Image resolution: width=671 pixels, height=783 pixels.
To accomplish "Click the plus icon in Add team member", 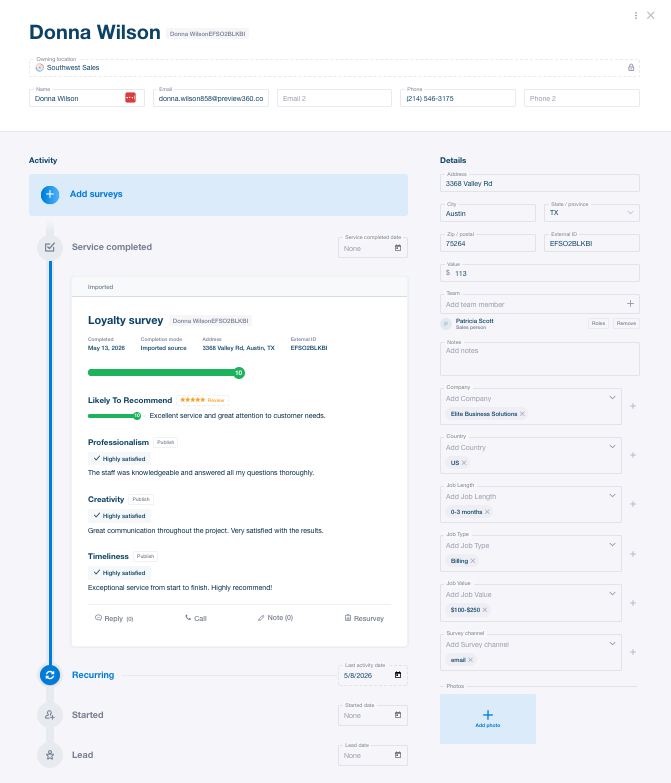I will pyautogui.click(x=631, y=304).
